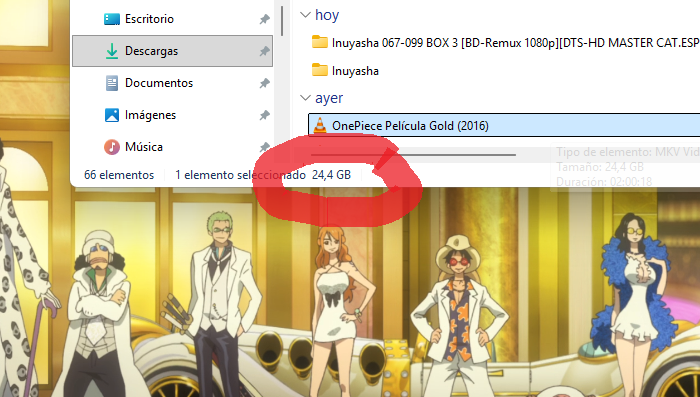Click the Música note icon

click(112, 146)
